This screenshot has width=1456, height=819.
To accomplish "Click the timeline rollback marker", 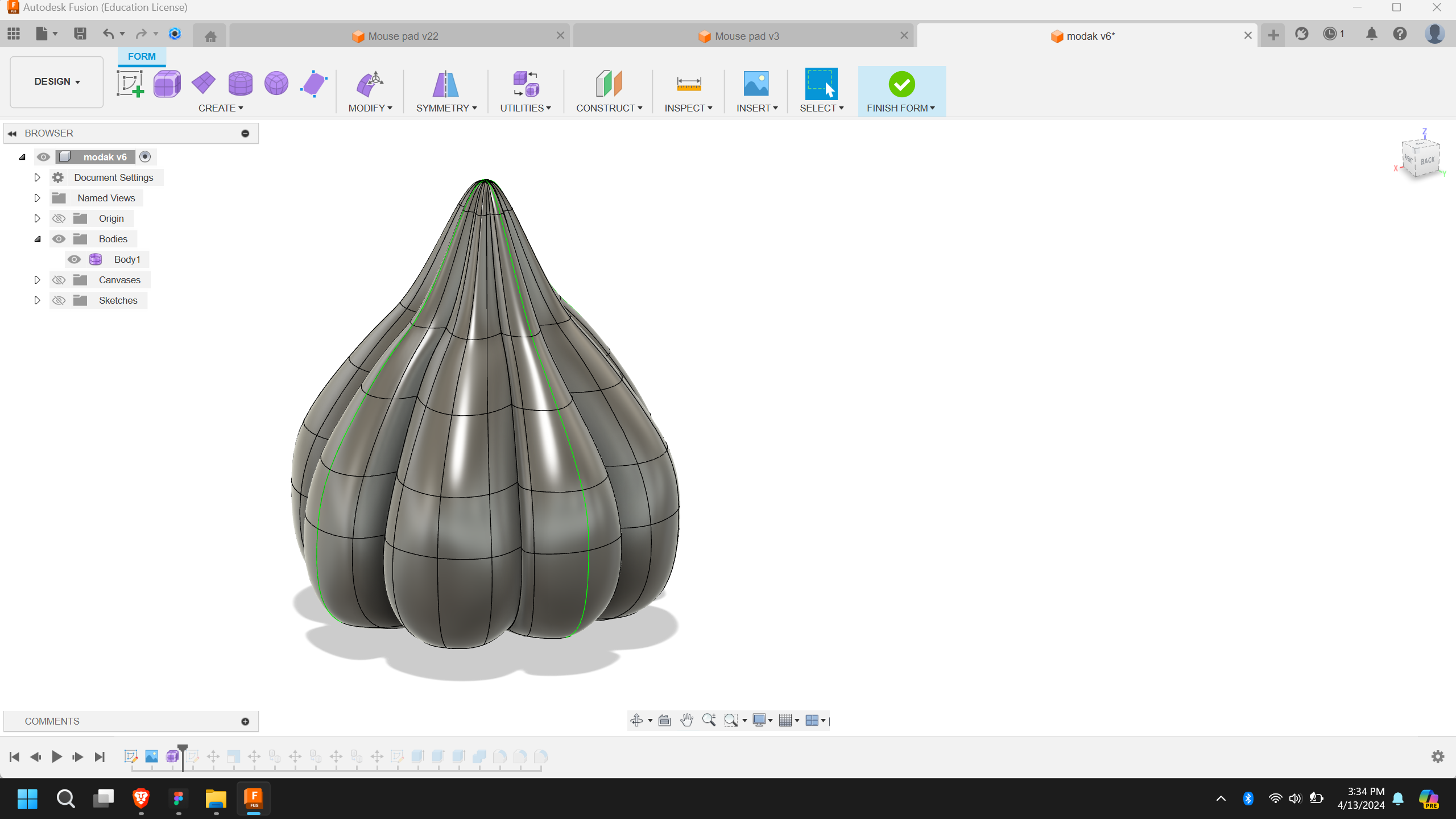I will click(183, 756).
